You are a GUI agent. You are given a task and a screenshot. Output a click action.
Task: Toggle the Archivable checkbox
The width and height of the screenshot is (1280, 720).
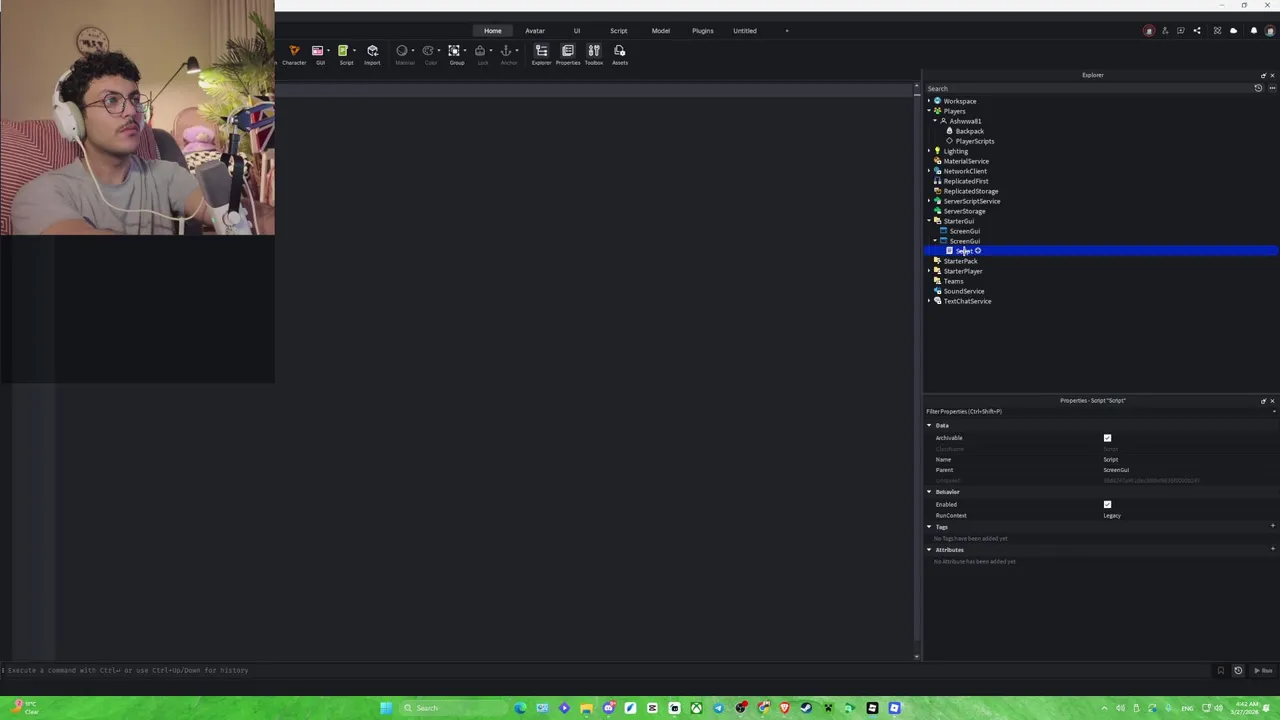1107,438
